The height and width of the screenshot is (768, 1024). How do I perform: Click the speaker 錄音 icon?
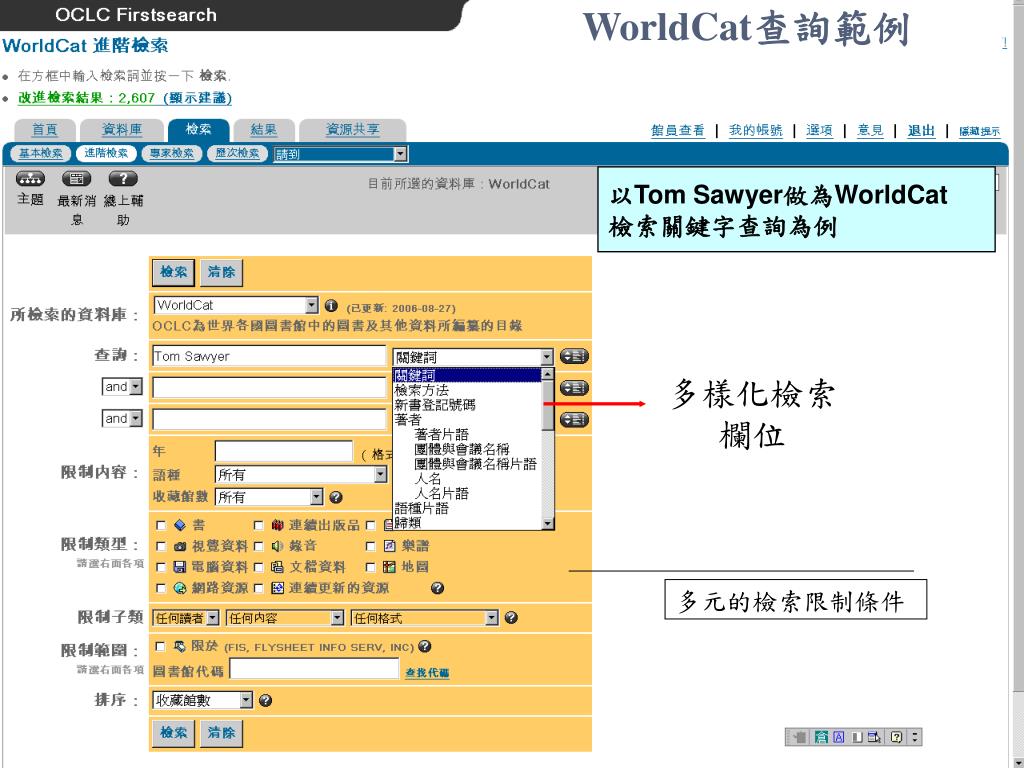point(277,546)
